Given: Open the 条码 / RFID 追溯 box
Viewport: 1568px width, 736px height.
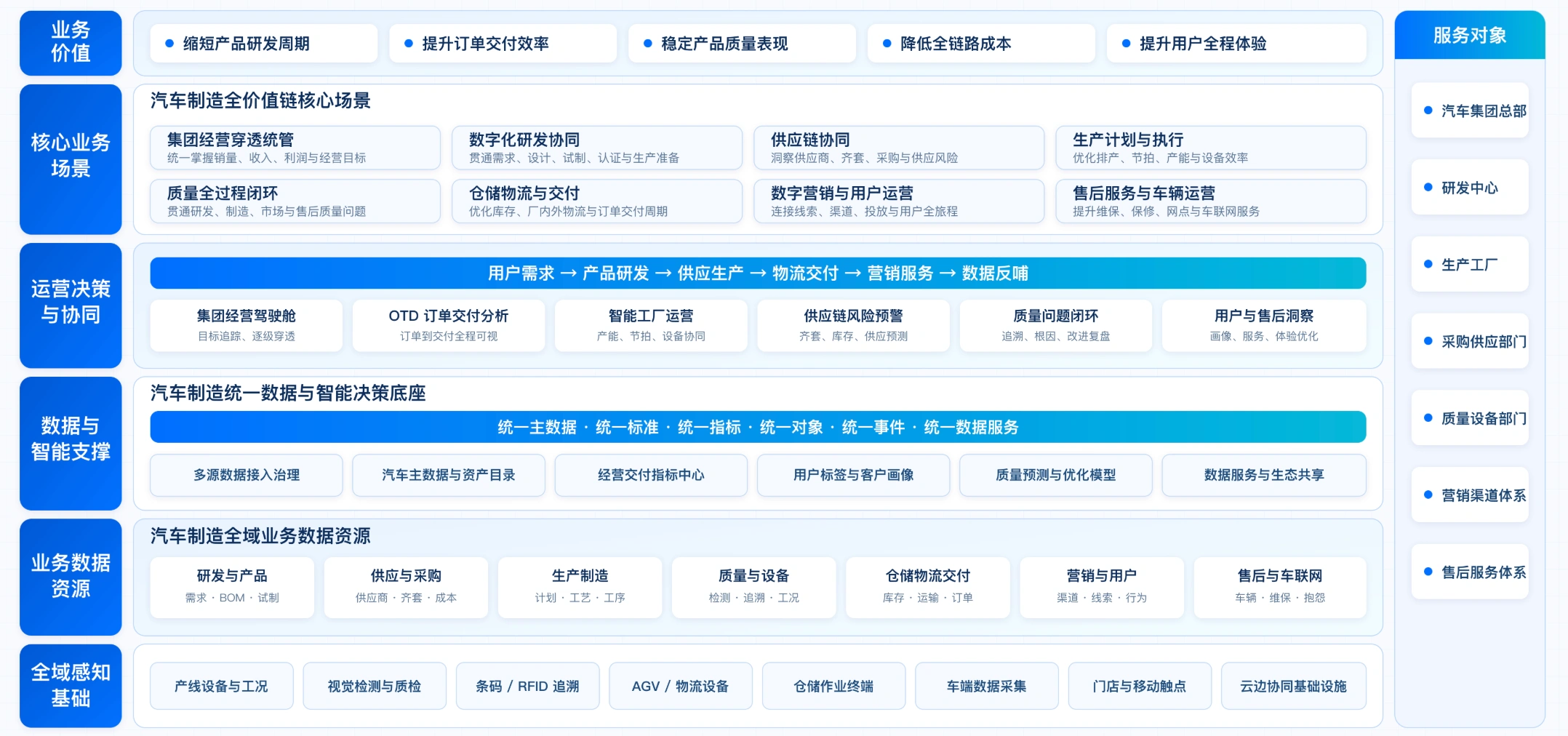Looking at the screenshot, I should pyautogui.click(x=527, y=686).
